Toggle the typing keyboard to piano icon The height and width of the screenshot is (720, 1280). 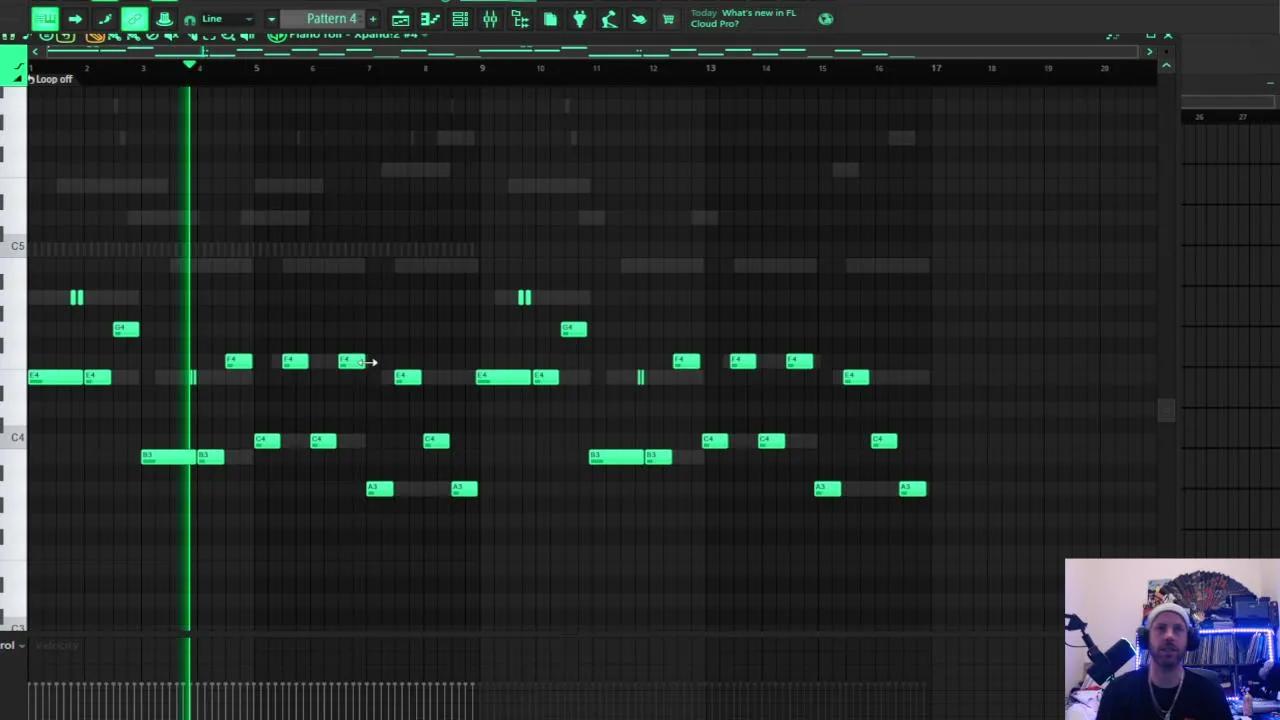click(x=45, y=18)
